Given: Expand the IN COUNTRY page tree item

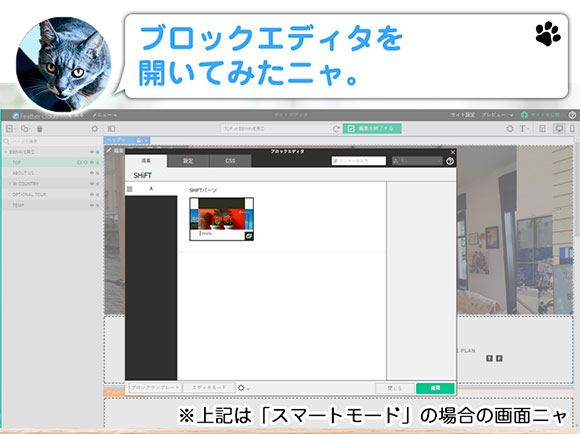Looking at the screenshot, I should point(10,184).
